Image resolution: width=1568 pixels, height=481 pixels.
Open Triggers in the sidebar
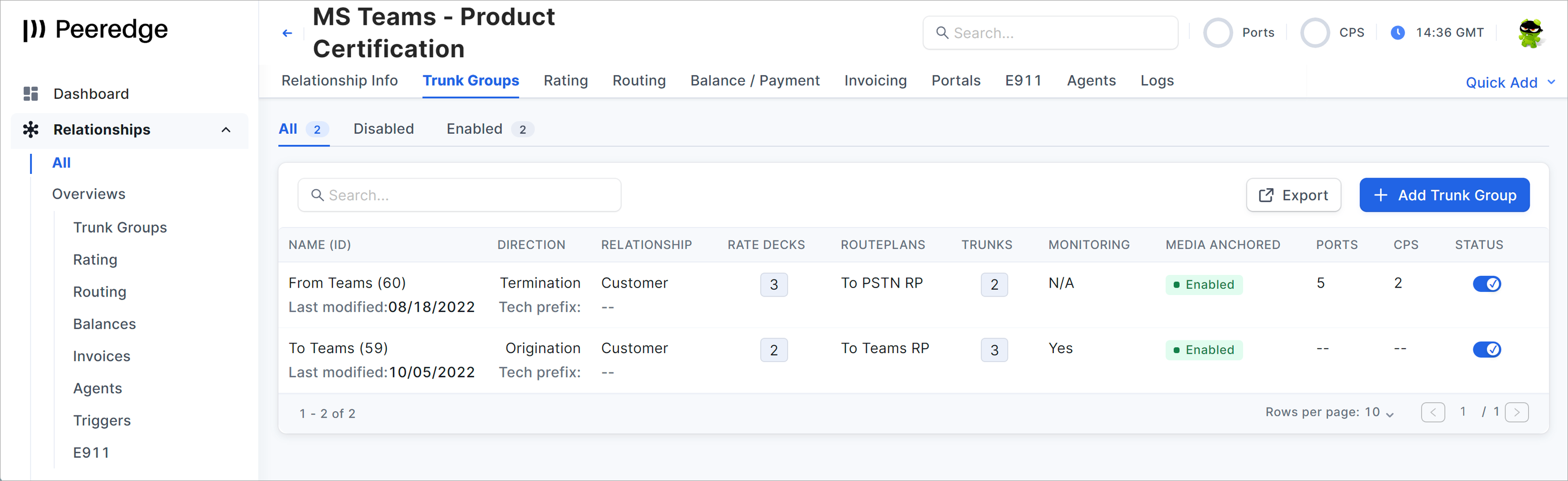tap(102, 421)
